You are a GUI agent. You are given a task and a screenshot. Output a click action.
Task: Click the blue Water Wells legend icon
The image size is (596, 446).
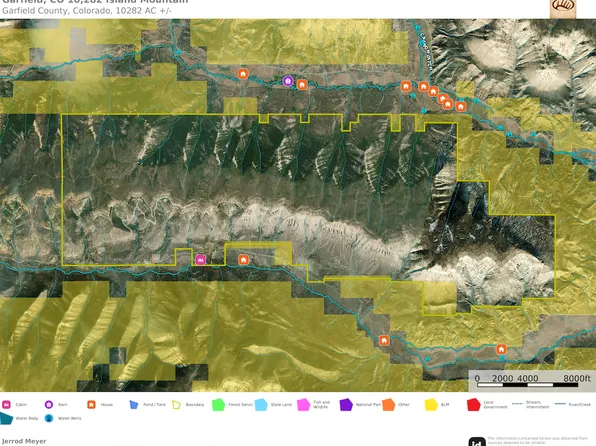(49, 418)
